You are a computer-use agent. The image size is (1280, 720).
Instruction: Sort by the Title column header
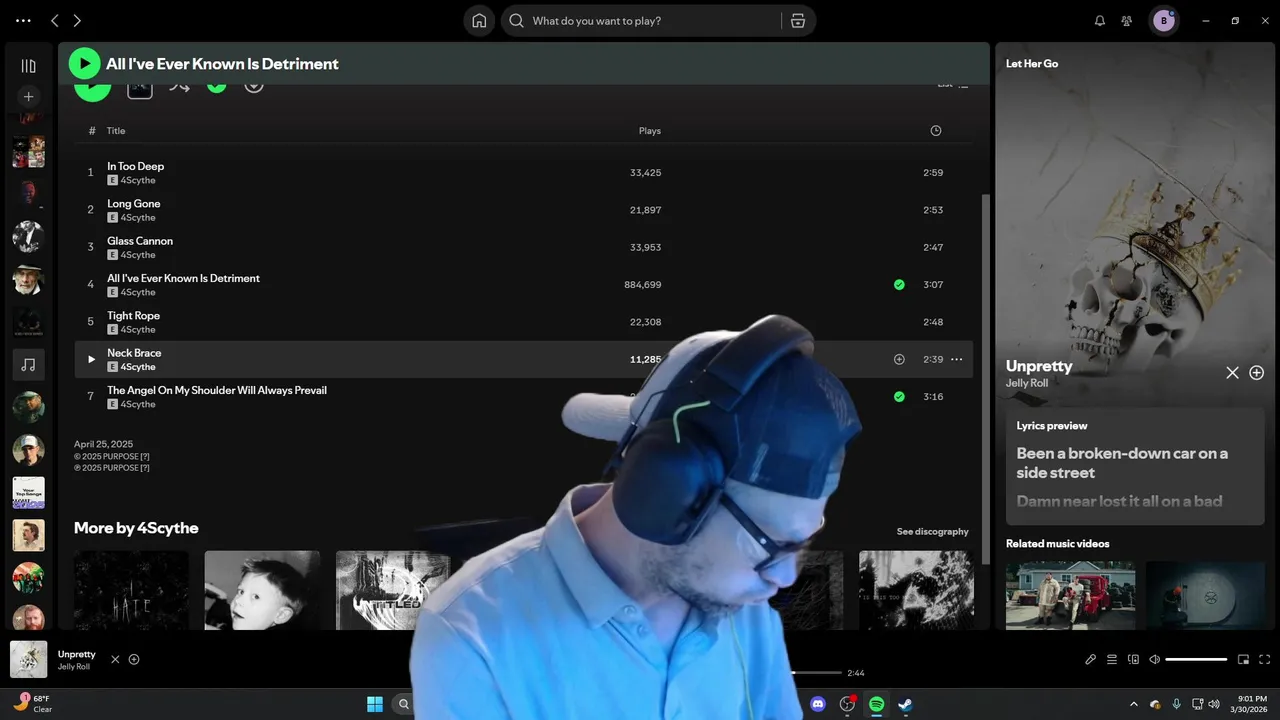point(116,131)
